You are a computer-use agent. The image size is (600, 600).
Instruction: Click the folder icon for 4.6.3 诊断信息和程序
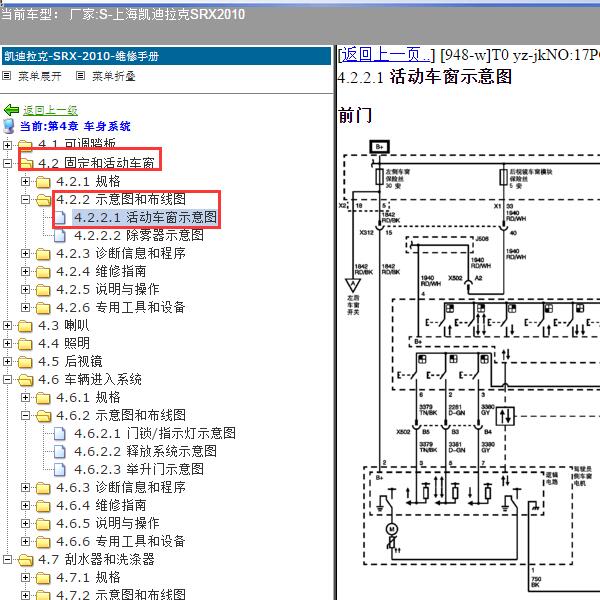pyautogui.click(x=43, y=488)
